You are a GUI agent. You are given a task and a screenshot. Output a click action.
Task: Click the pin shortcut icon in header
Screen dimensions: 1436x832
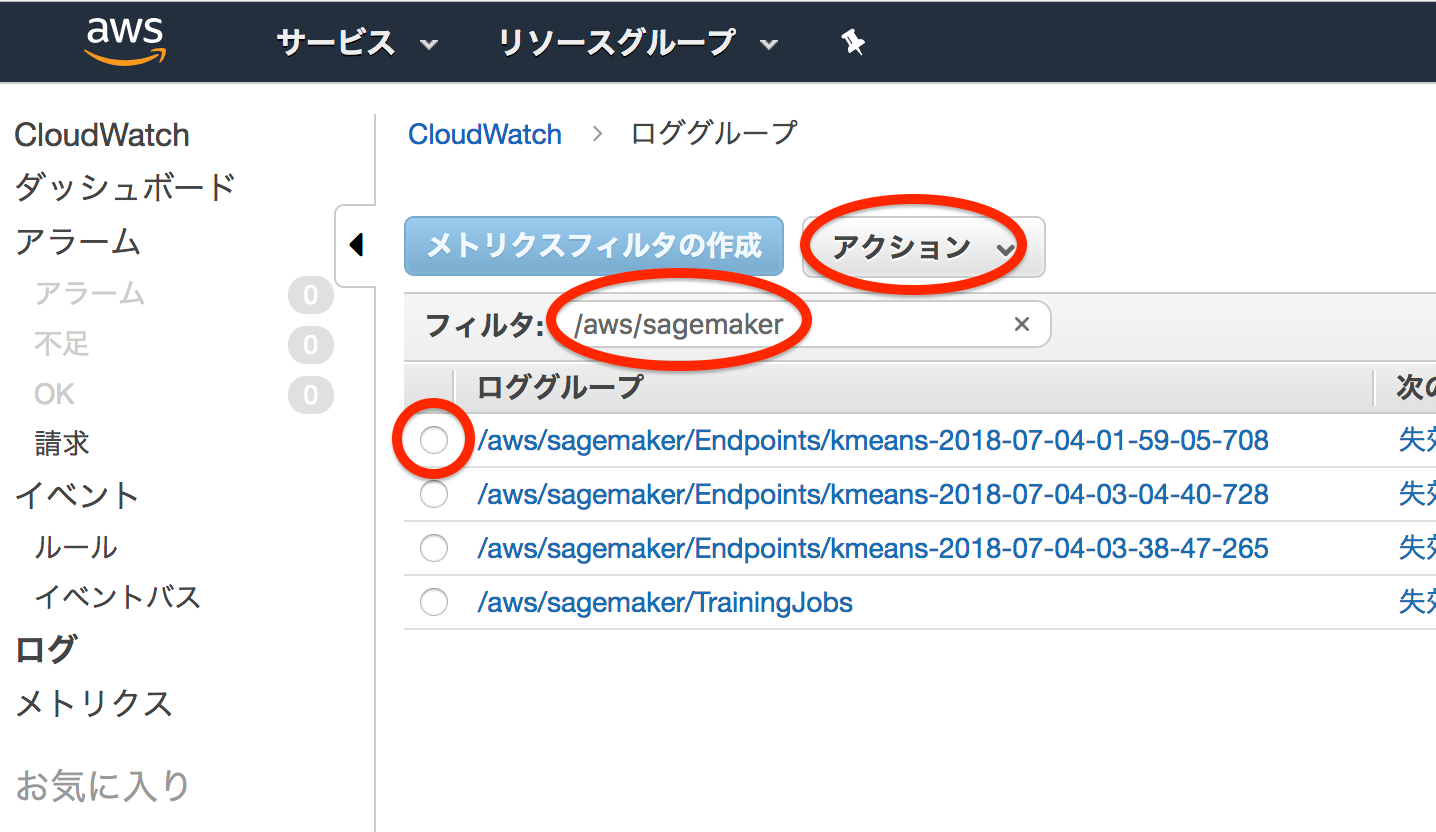click(853, 43)
